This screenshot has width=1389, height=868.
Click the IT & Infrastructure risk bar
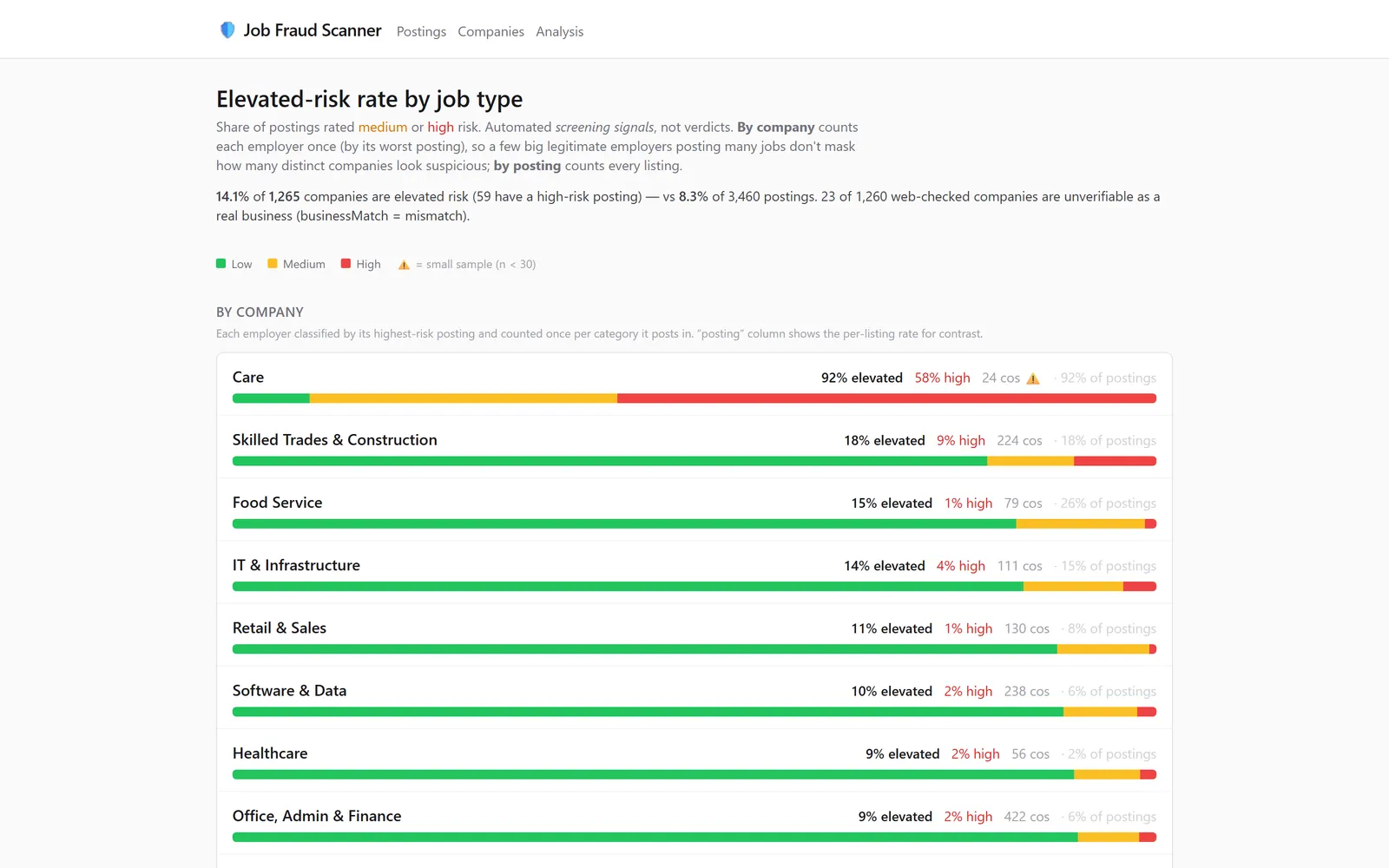694,586
